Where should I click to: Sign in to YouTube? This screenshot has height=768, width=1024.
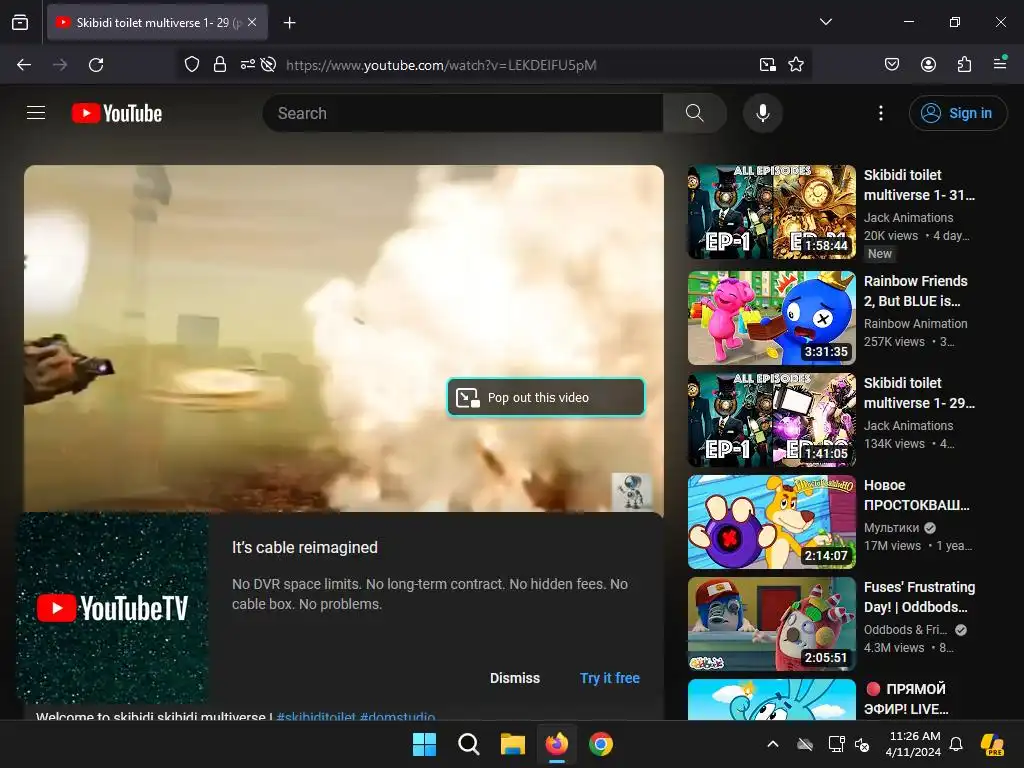click(958, 113)
